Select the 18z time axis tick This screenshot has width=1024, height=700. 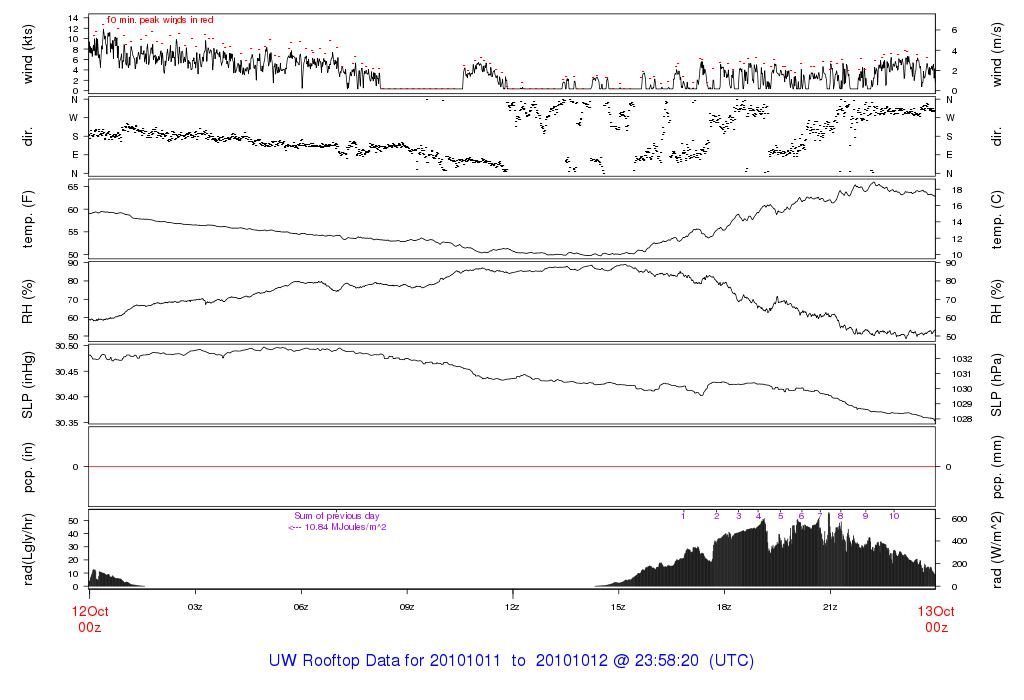(724, 607)
